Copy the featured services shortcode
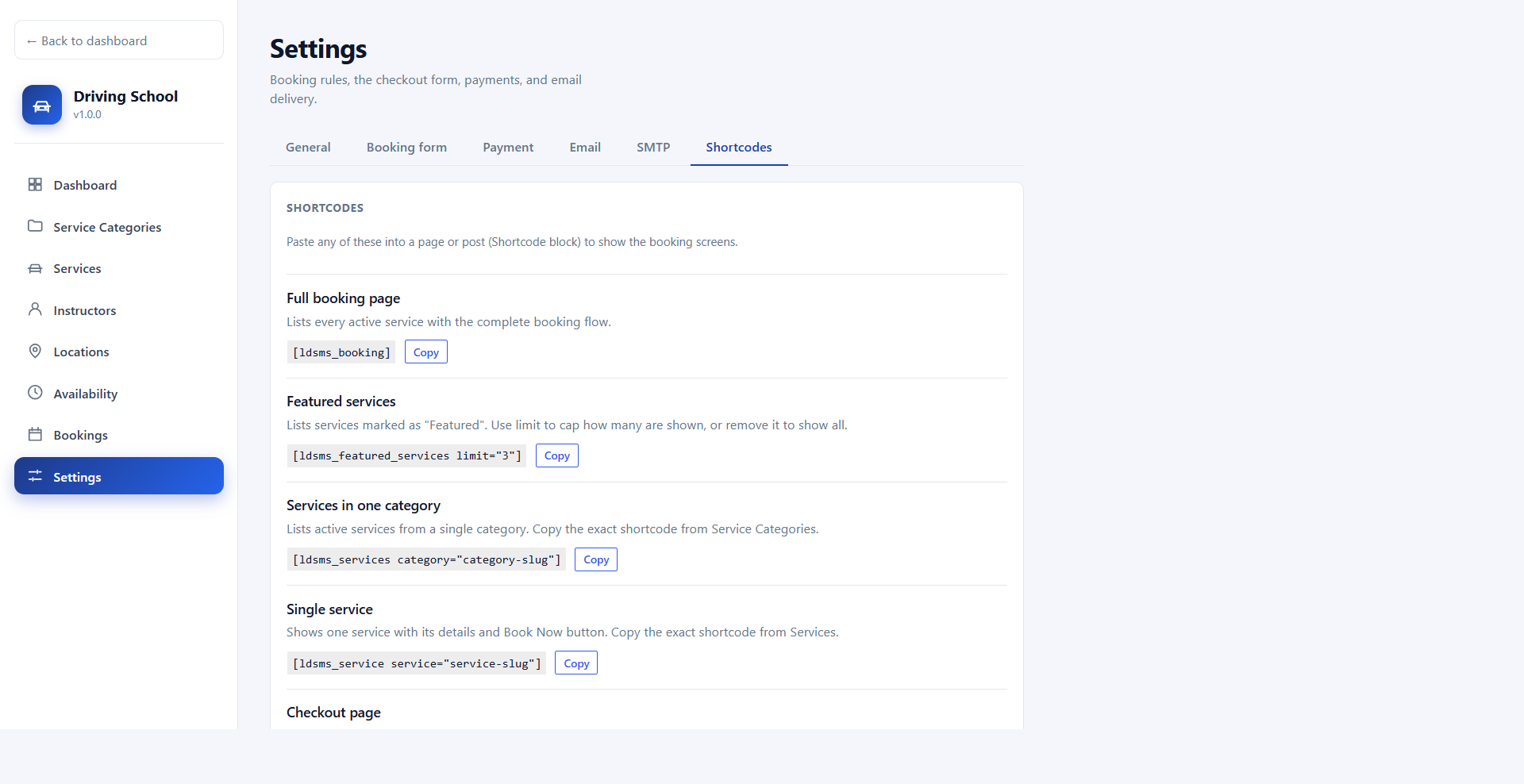This screenshot has width=1524, height=784. 557,455
